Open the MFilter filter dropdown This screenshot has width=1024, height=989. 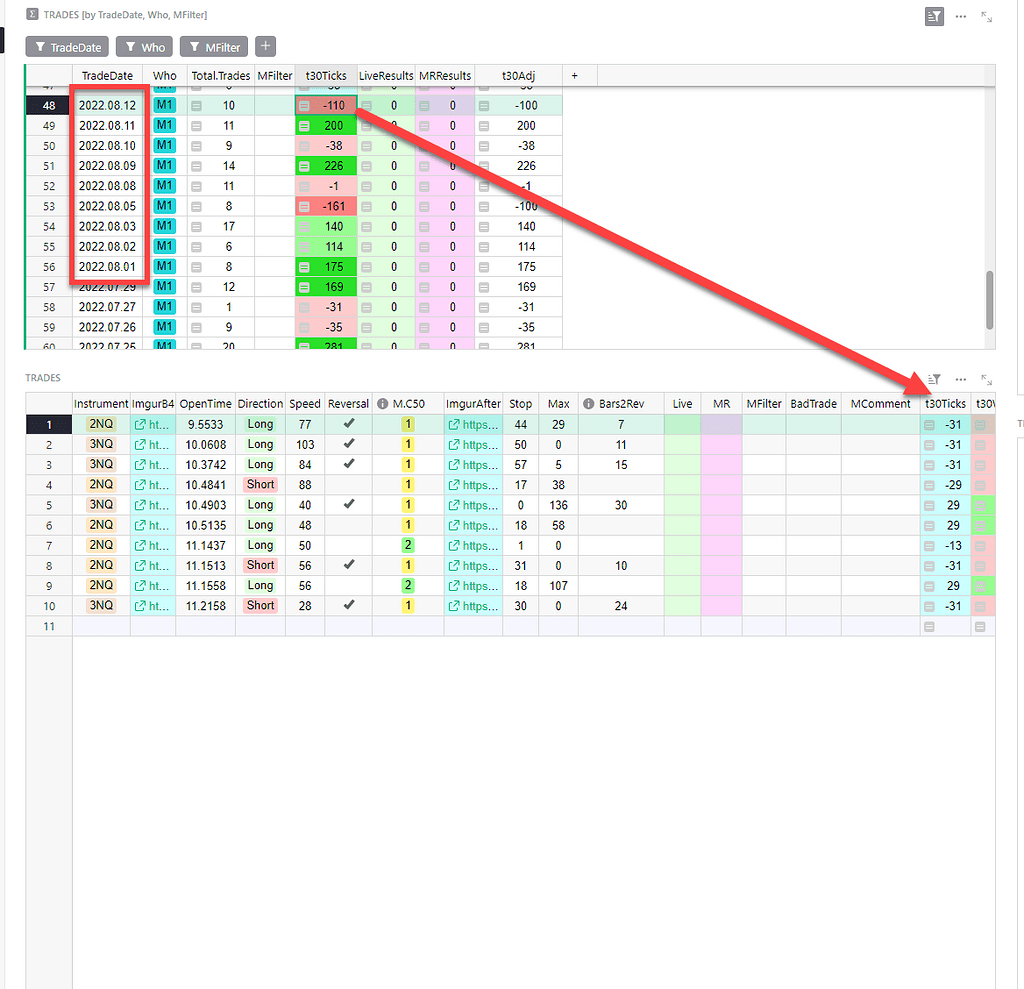click(213, 46)
